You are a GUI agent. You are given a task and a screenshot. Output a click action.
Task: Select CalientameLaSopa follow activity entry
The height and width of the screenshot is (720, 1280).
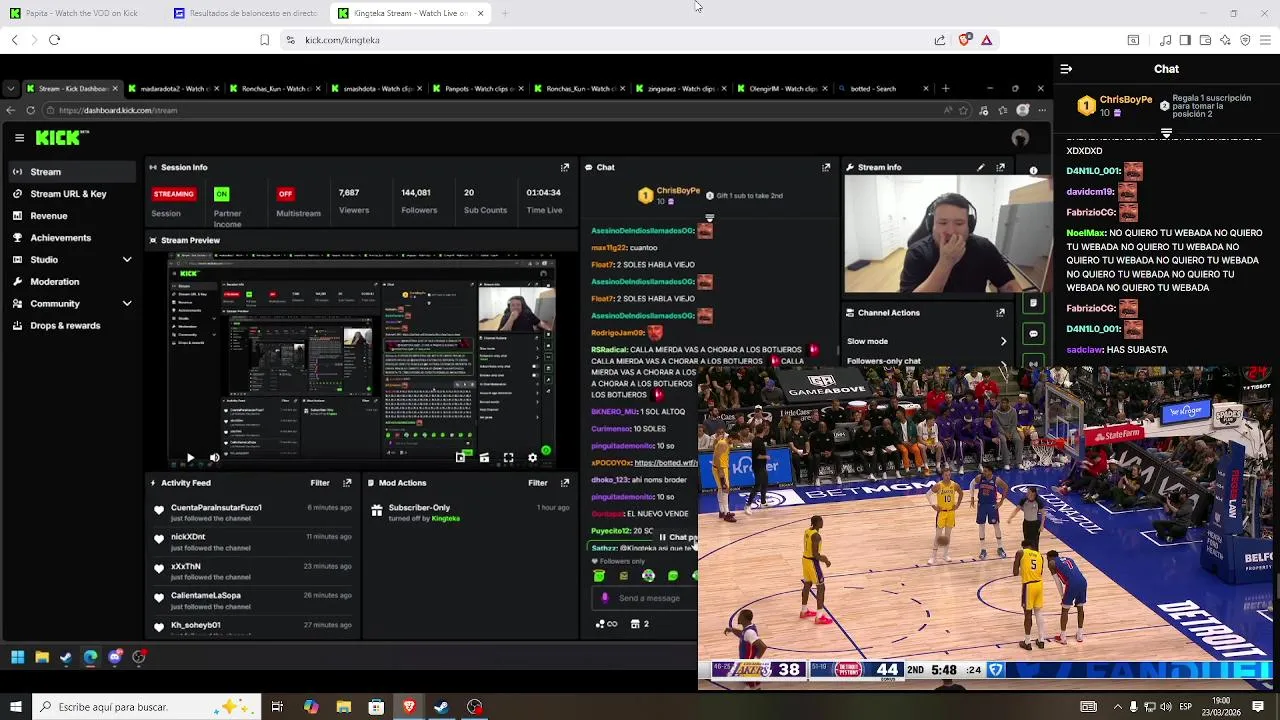251,600
